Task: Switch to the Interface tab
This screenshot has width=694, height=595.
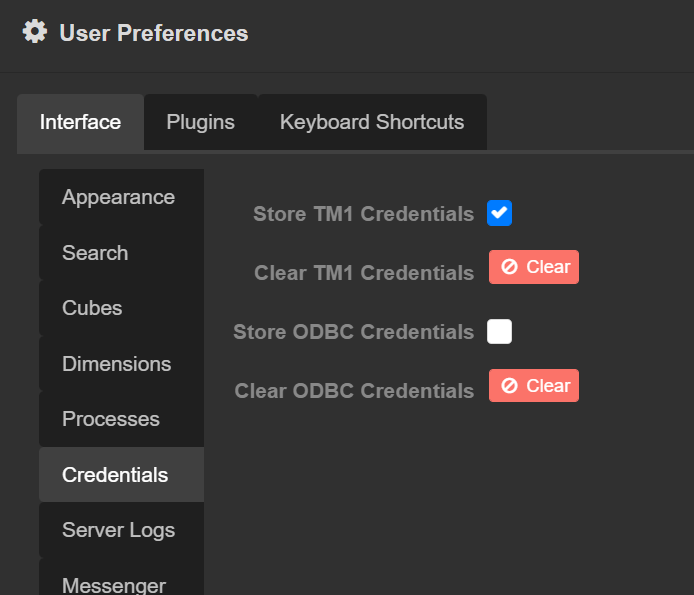Action: tap(80, 123)
